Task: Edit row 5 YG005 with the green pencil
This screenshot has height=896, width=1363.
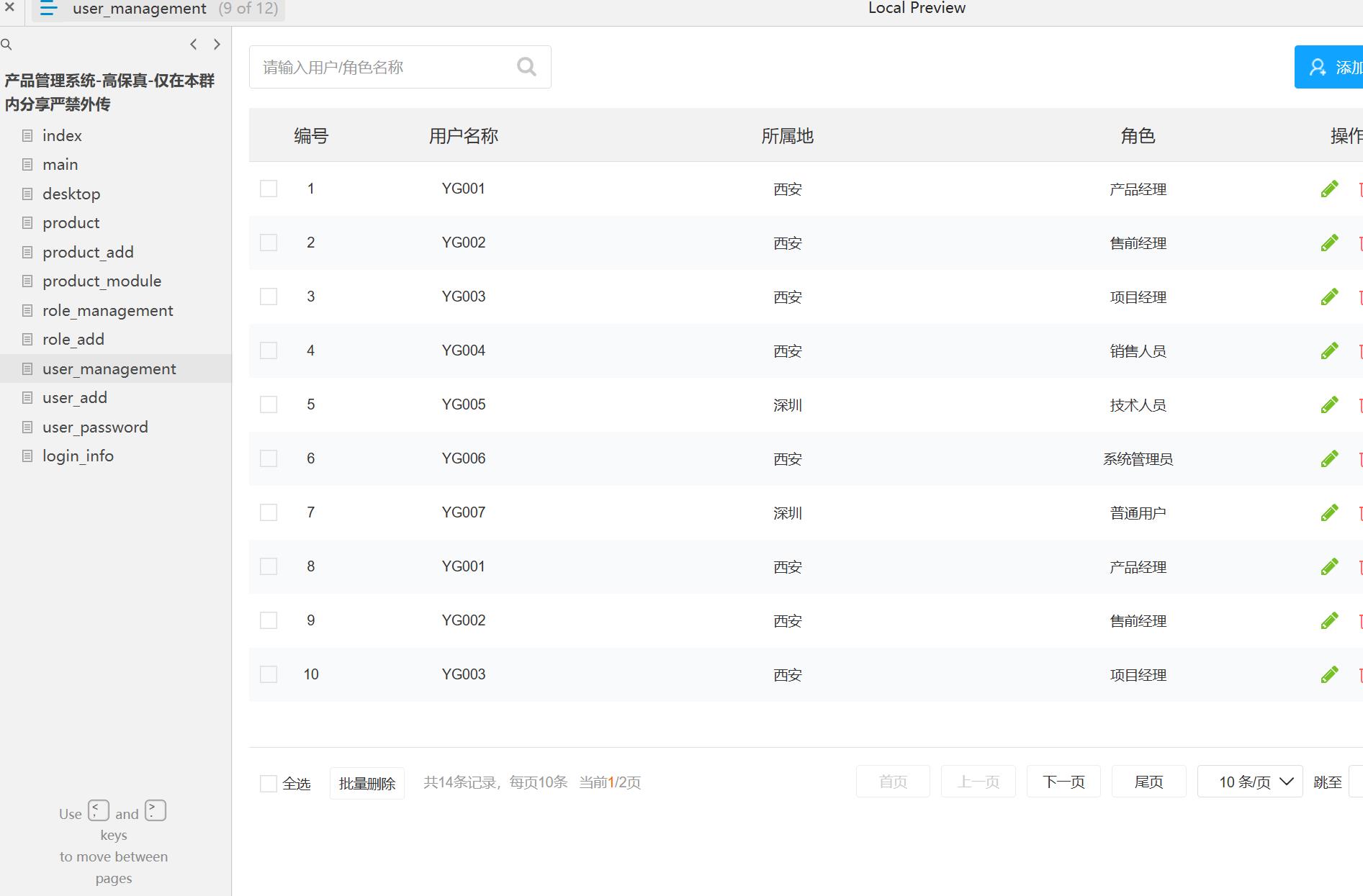Action: pos(1329,404)
